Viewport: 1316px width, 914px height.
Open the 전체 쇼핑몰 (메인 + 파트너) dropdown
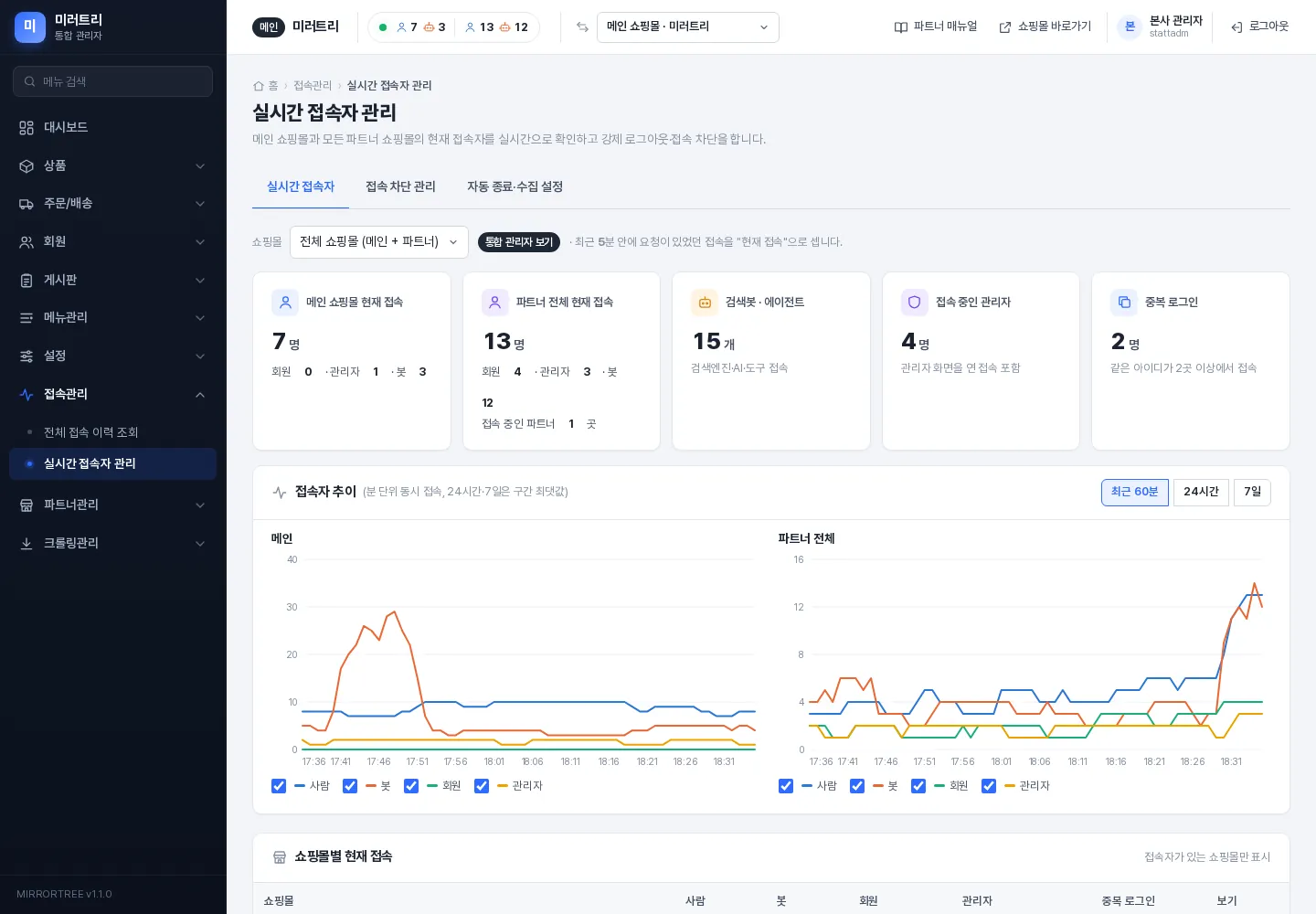coord(379,242)
